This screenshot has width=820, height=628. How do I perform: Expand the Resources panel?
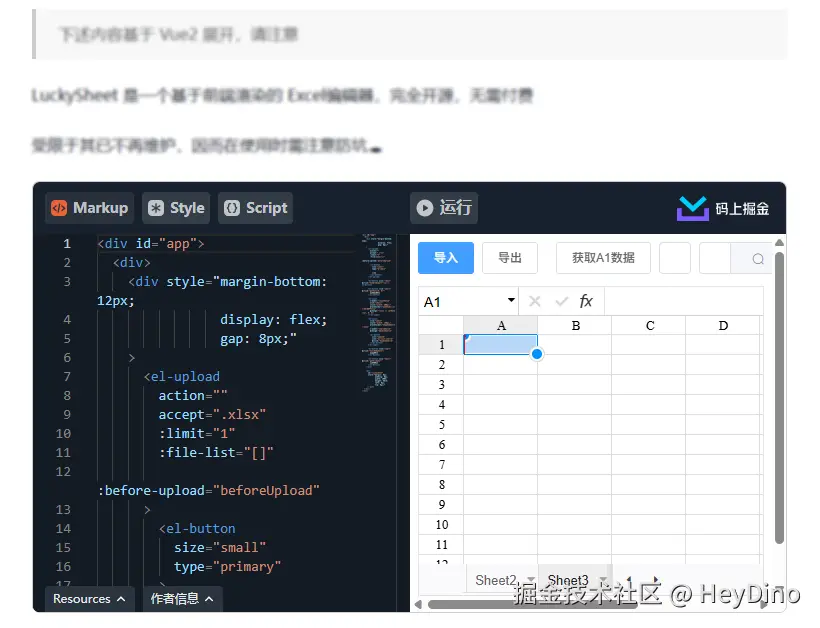point(89,599)
